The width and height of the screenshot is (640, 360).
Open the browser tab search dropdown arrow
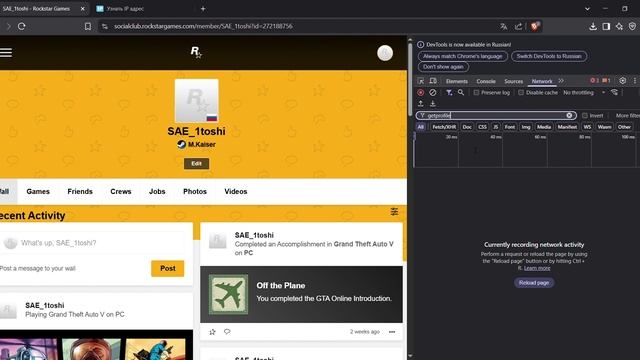coord(587,9)
